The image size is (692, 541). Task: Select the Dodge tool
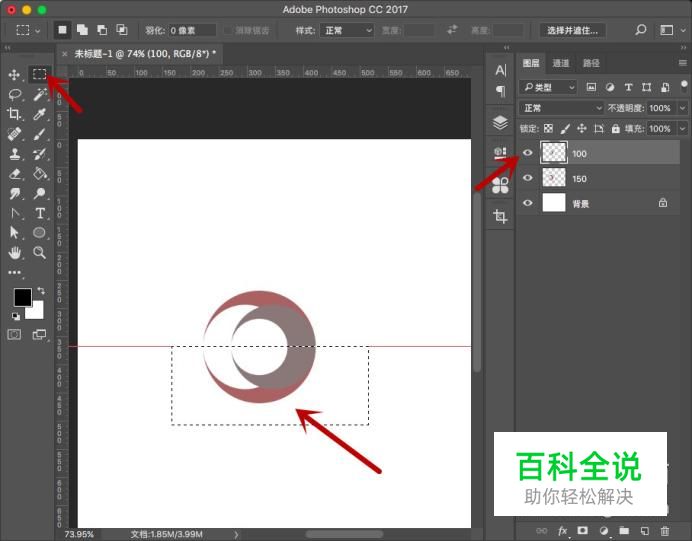(40, 193)
